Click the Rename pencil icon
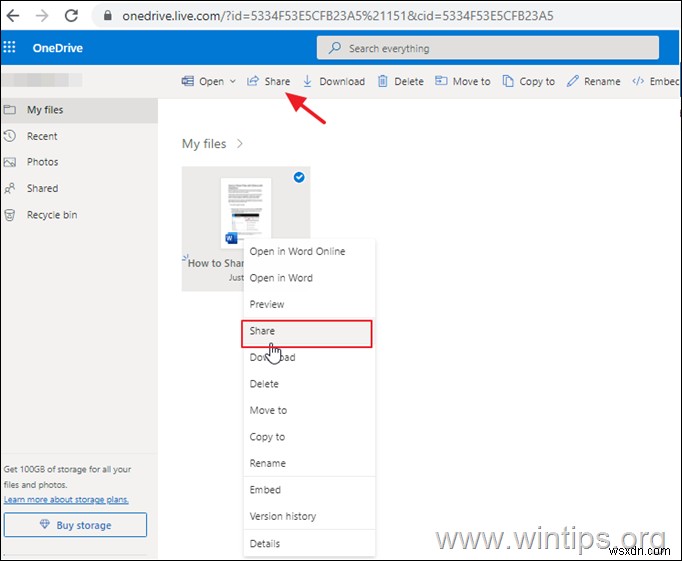This screenshot has width=682, height=561. (x=572, y=81)
